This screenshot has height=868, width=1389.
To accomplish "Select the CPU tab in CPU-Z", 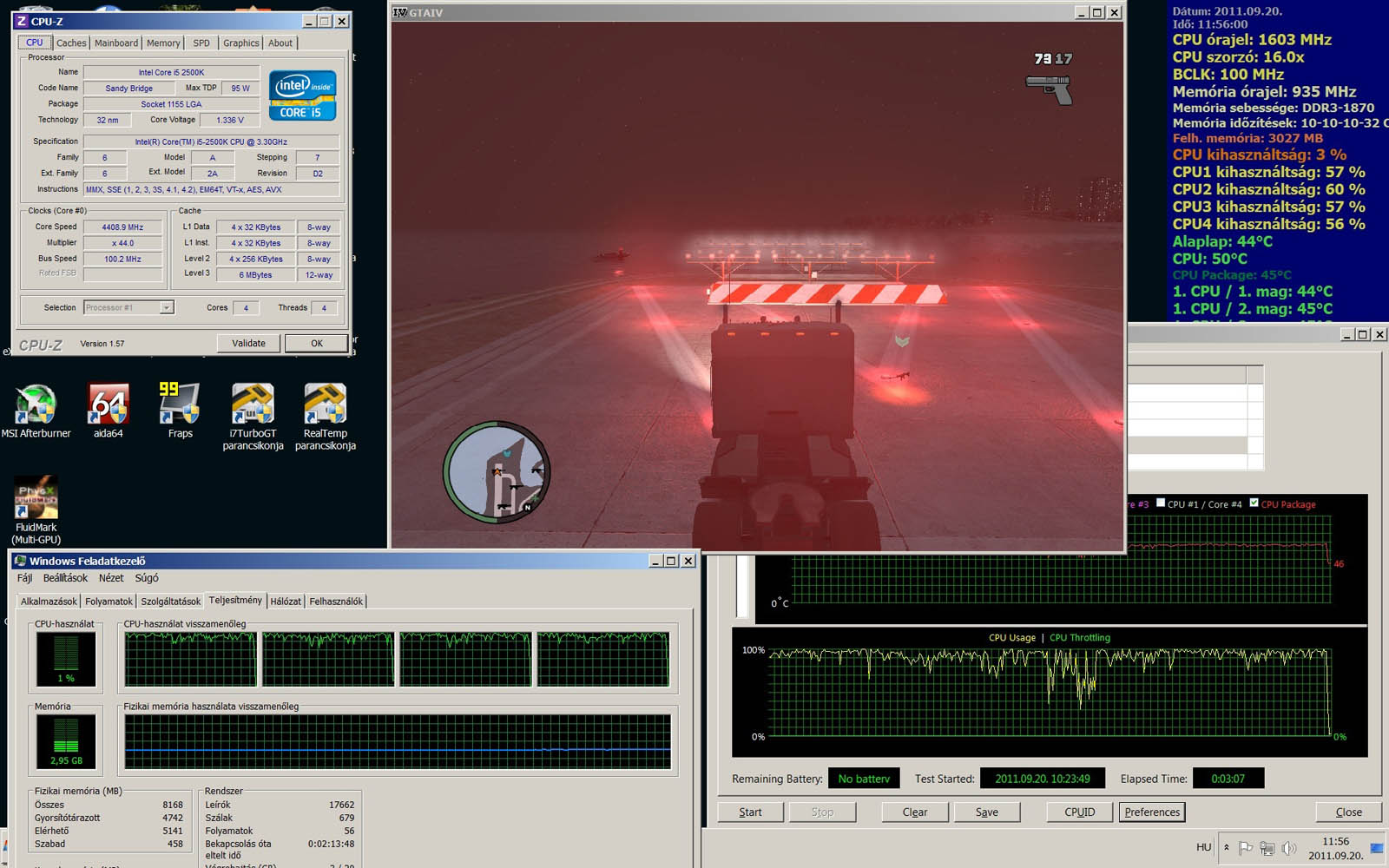I will click(35, 42).
